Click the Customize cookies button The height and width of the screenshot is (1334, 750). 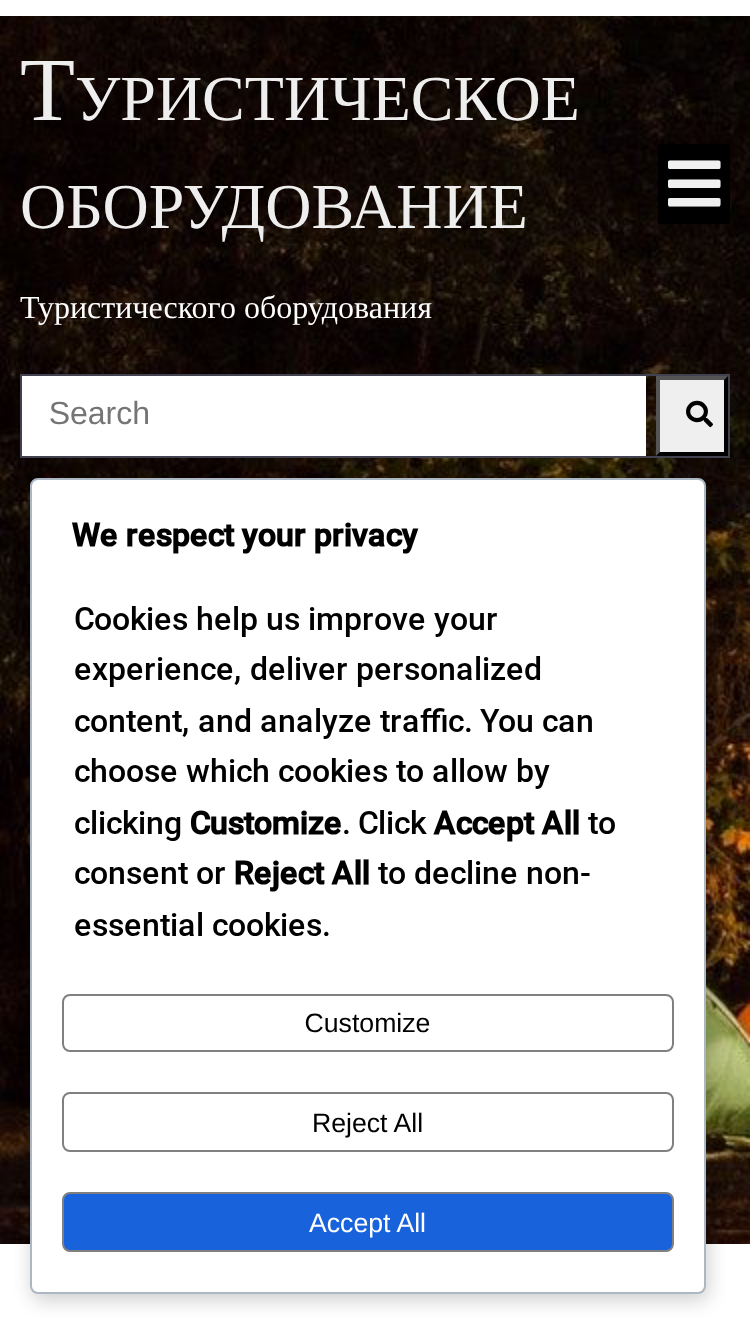[x=368, y=1023]
